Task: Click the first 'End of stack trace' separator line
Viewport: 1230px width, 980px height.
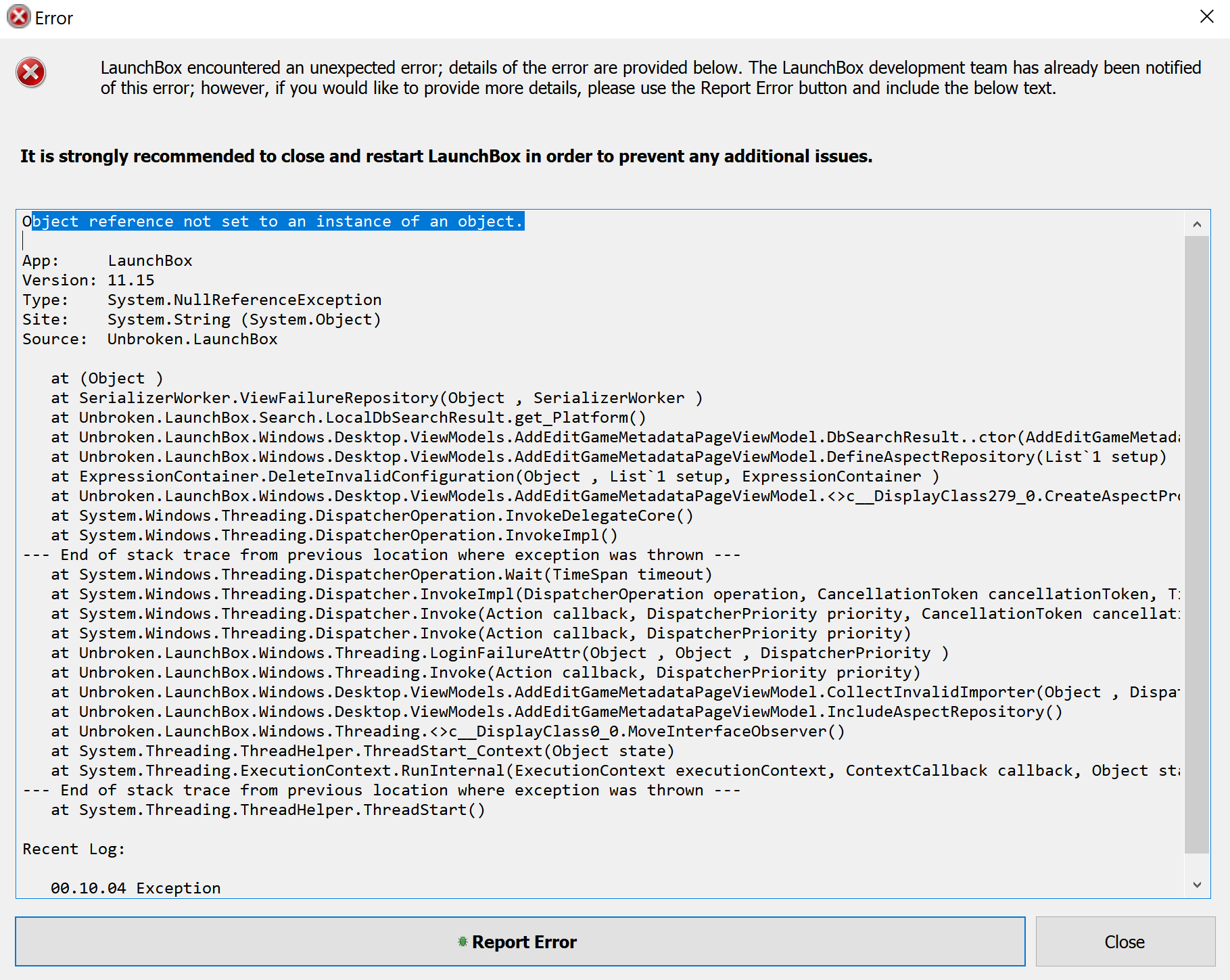Action: pos(381,555)
